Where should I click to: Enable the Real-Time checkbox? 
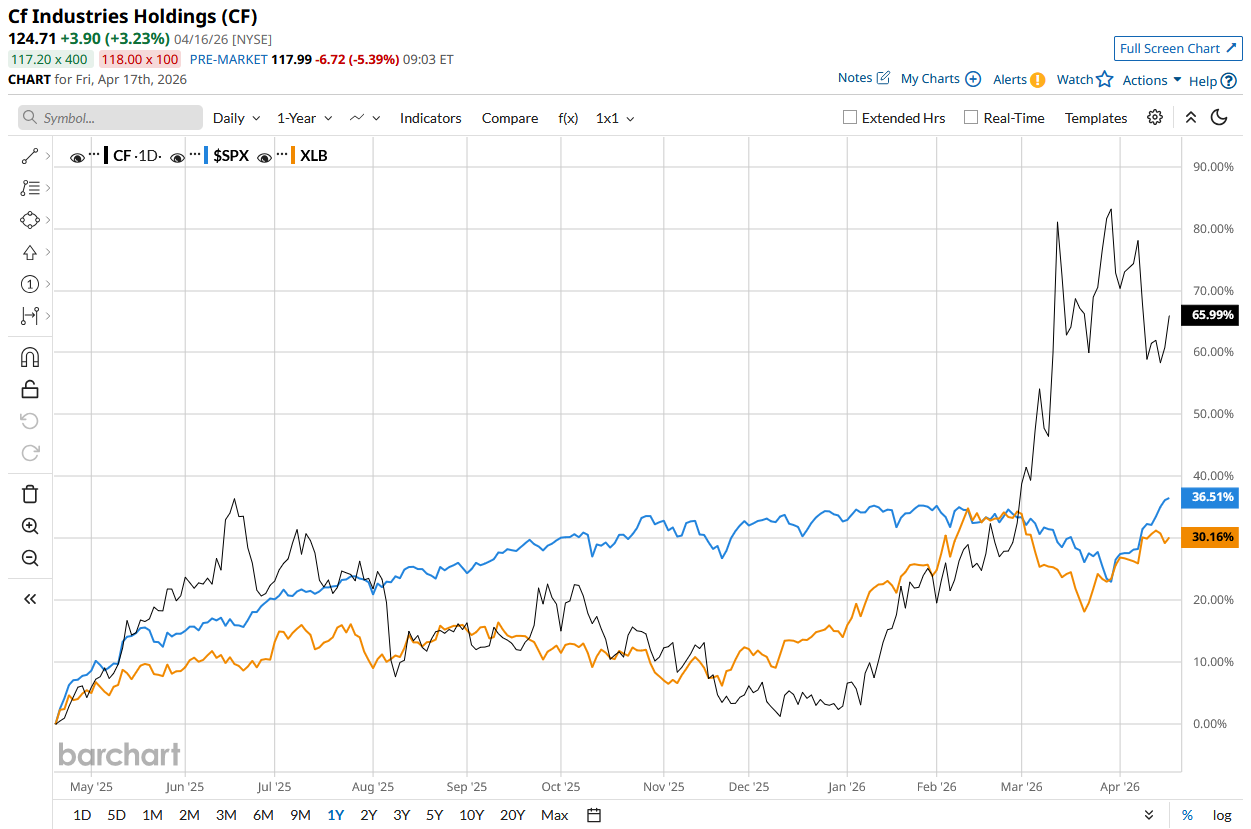click(971, 118)
